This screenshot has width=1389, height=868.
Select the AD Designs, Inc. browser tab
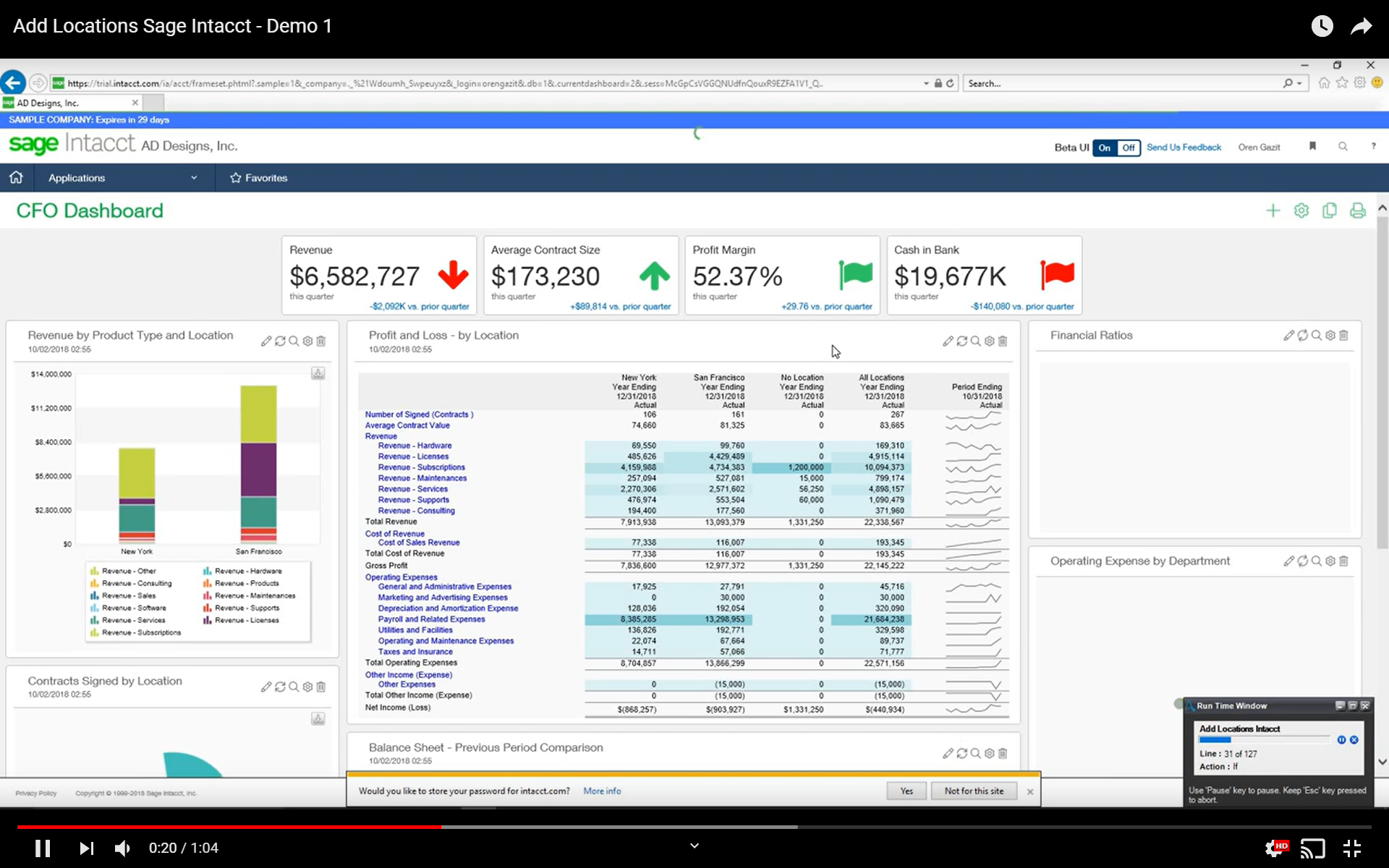coord(71,103)
